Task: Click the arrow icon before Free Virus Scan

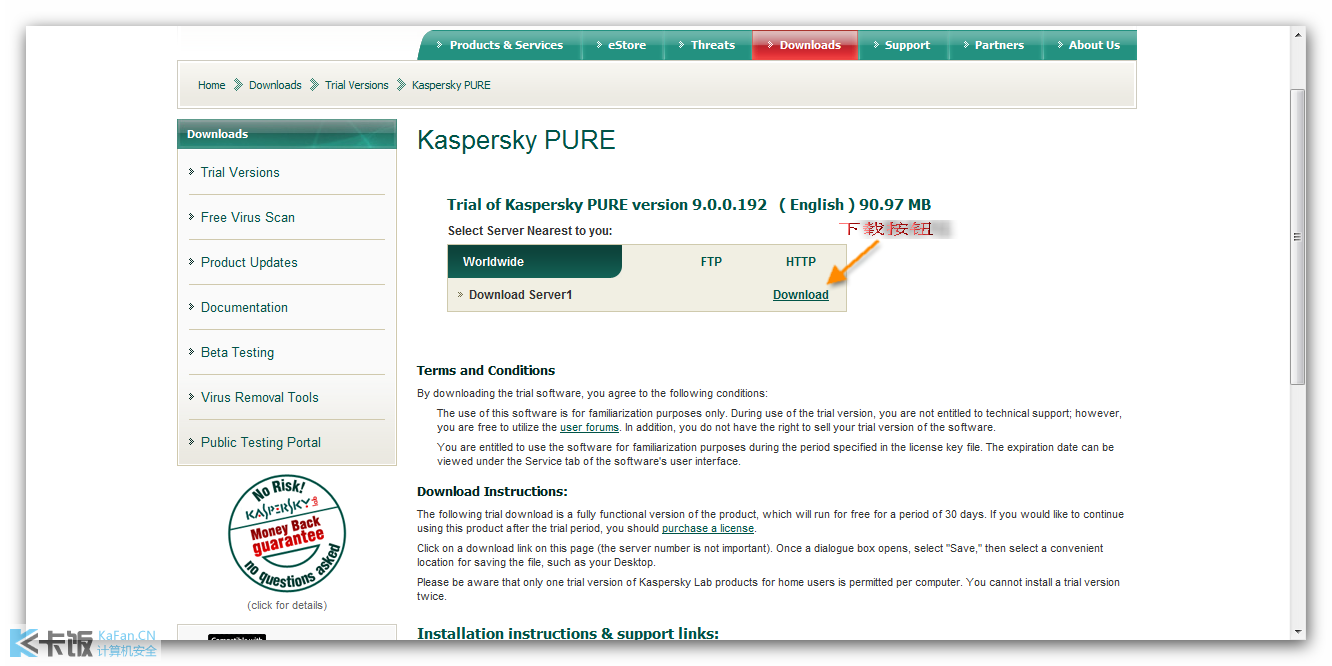Action: tap(191, 217)
